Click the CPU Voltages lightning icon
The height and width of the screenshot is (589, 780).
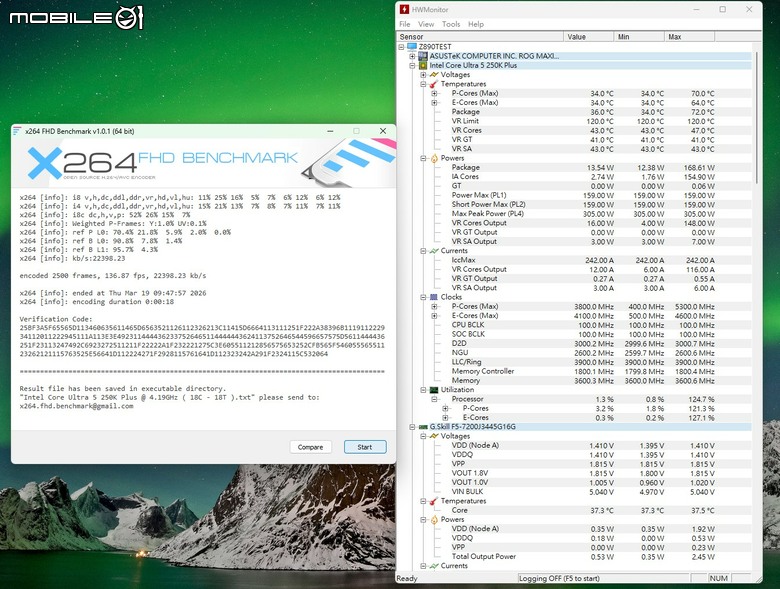pos(434,75)
